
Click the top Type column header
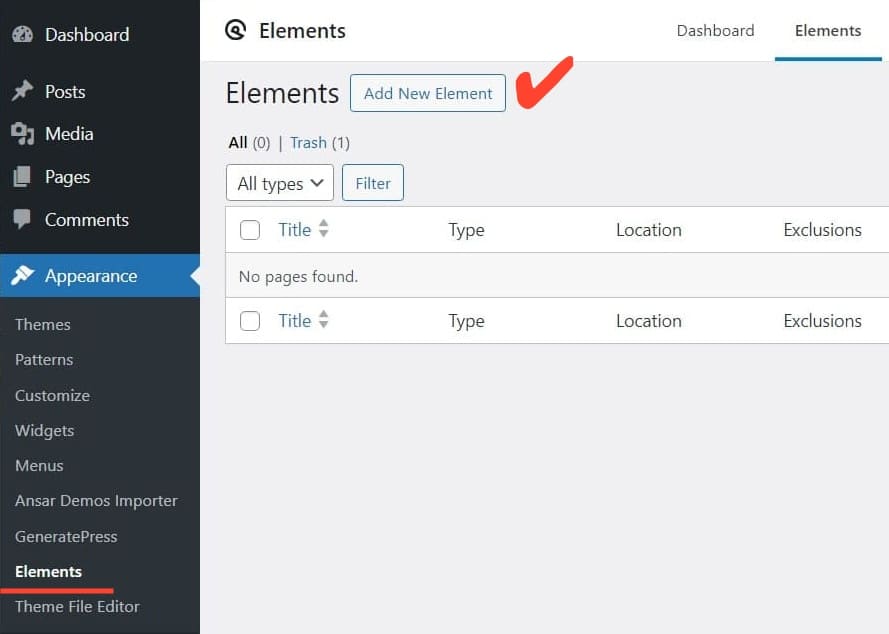tap(467, 230)
